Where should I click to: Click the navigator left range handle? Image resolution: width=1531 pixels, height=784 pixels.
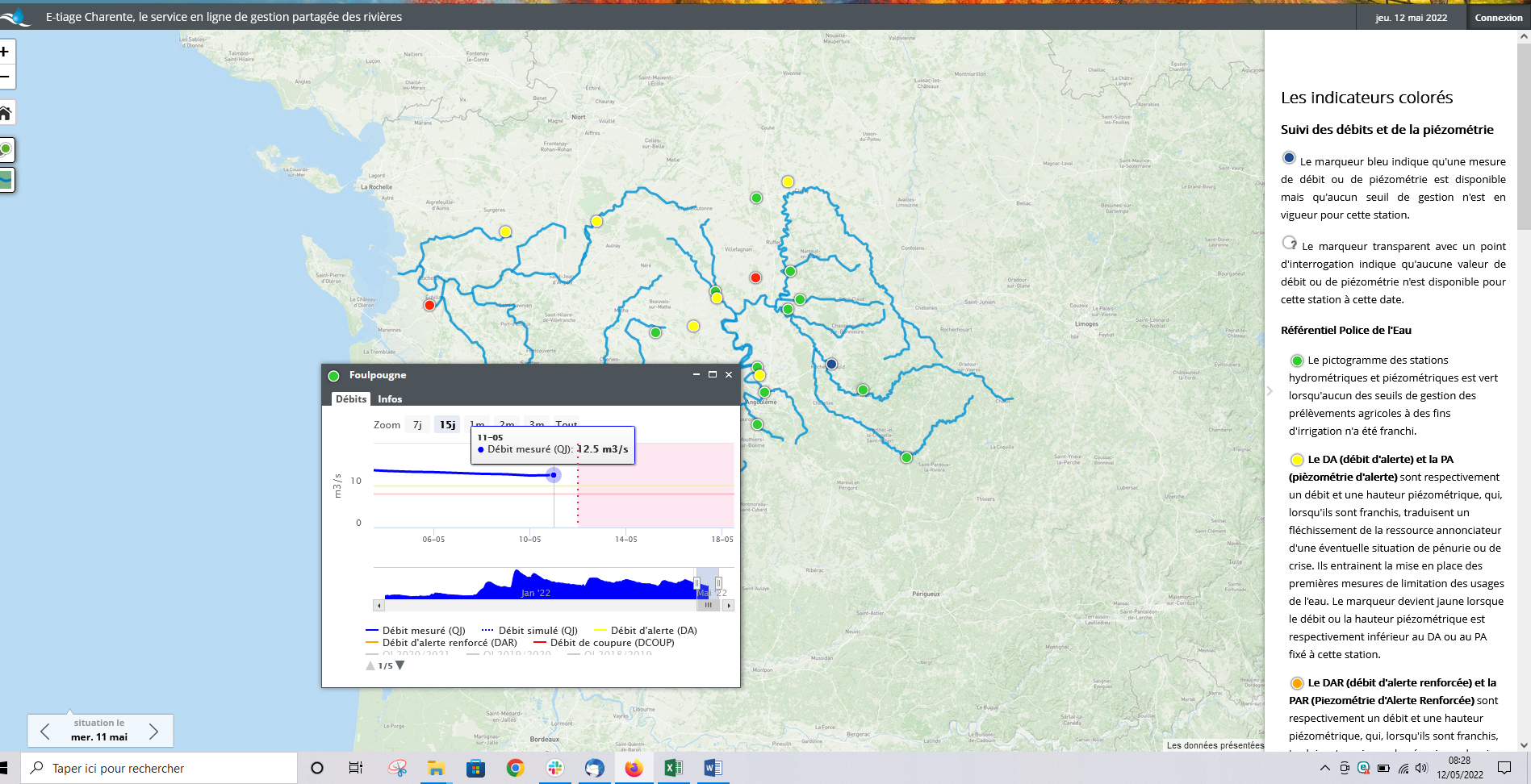click(696, 583)
